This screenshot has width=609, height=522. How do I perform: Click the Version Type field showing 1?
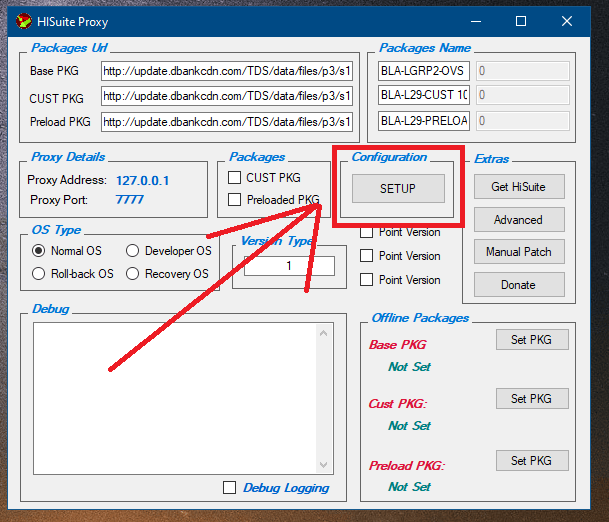click(289, 266)
